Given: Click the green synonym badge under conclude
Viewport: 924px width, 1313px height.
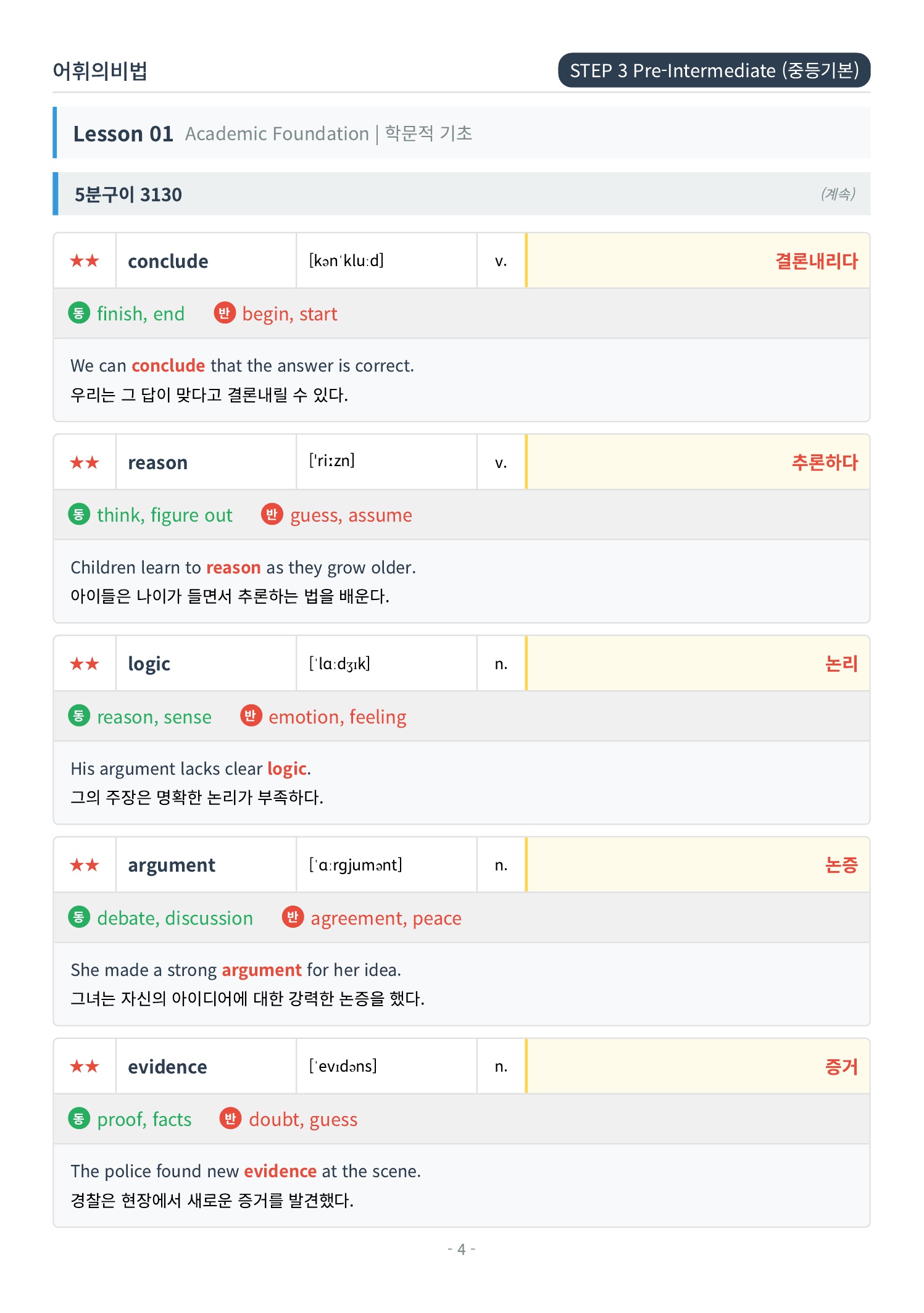Looking at the screenshot, I should point(79,313).
